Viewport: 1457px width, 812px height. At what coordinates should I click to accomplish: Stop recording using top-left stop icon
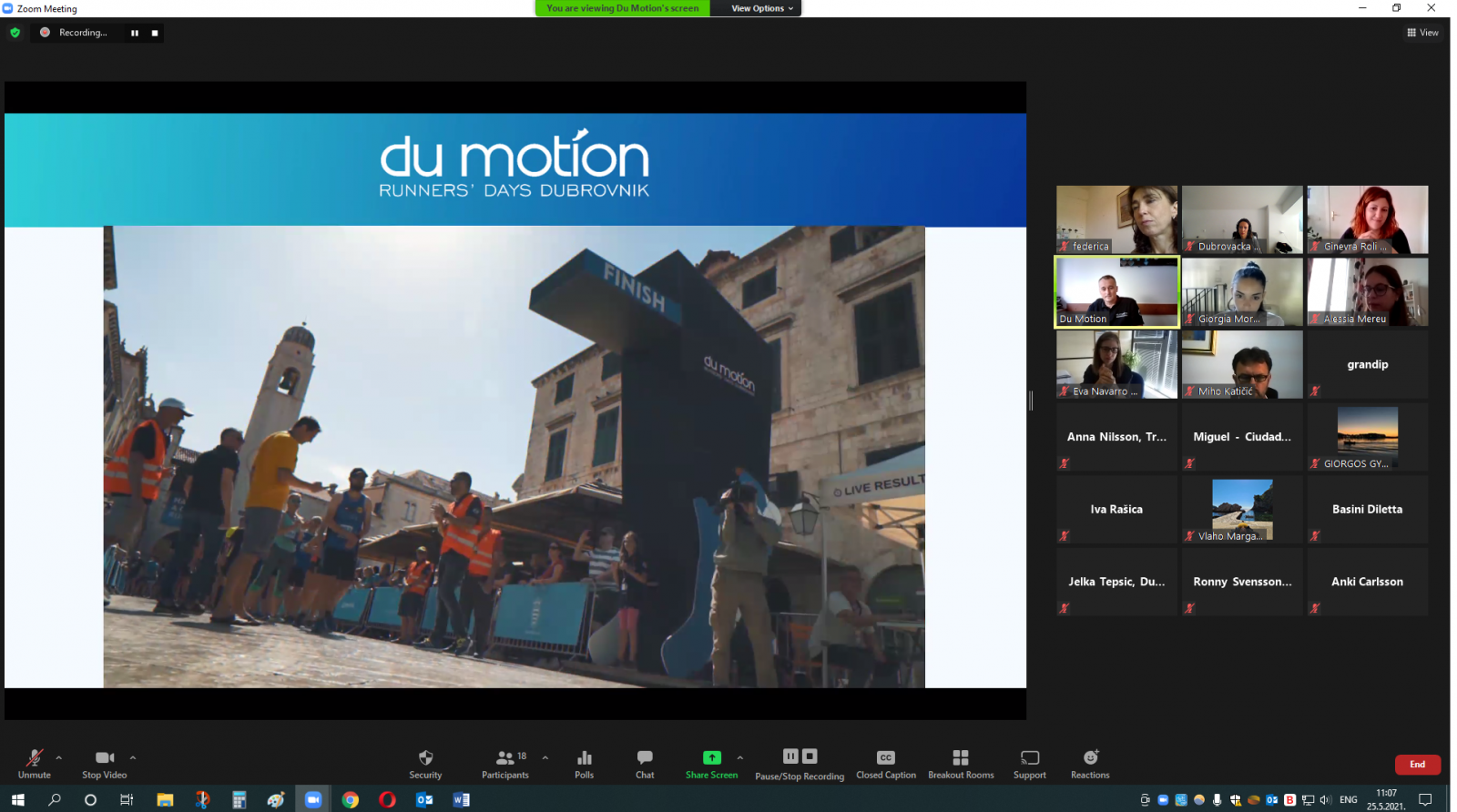tap(155, 33)
